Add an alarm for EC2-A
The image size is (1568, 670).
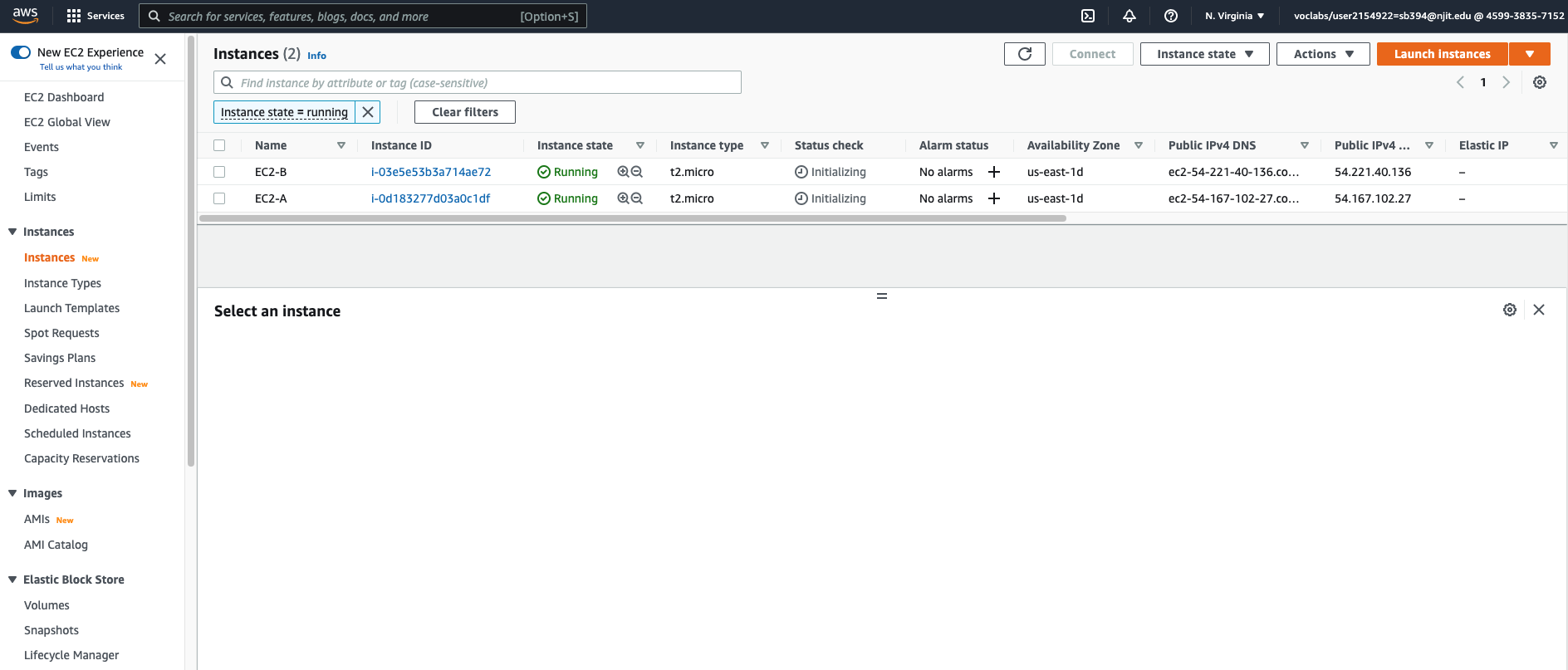[x=994, y=198]
